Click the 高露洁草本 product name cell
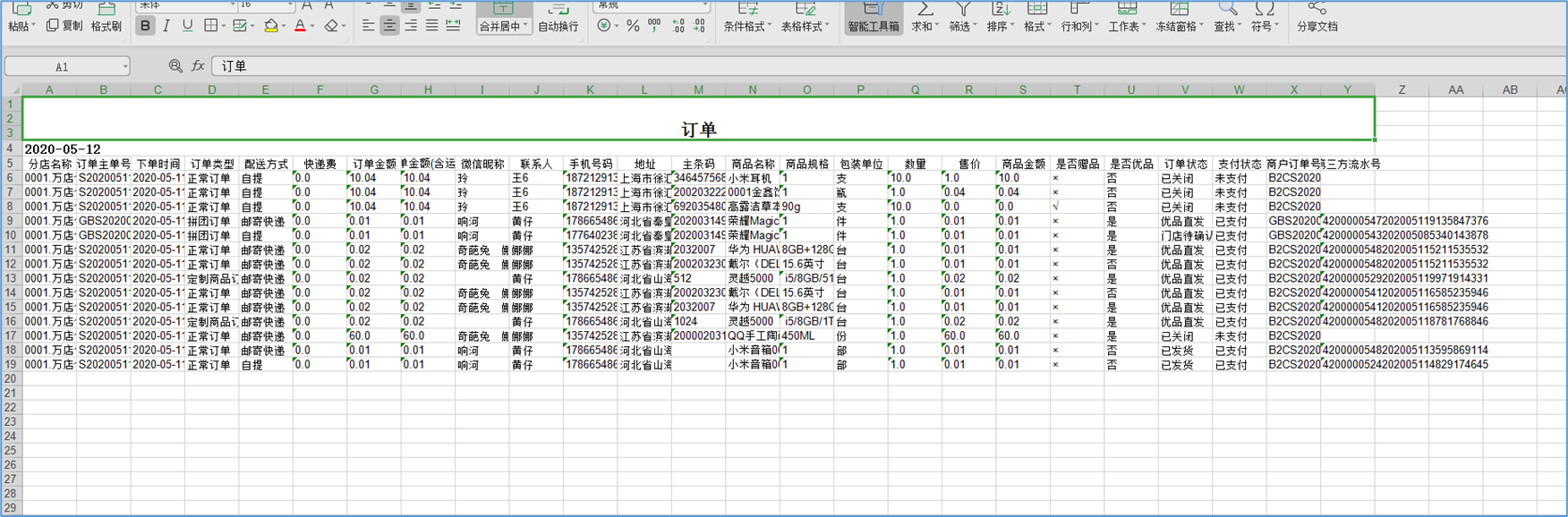The image size is (1568, 517). [x=753, y=207]
